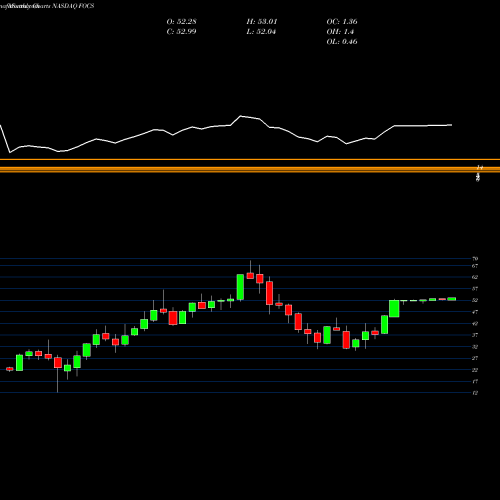
Task: Click the 17 price axis label
Action: point(475,381)
